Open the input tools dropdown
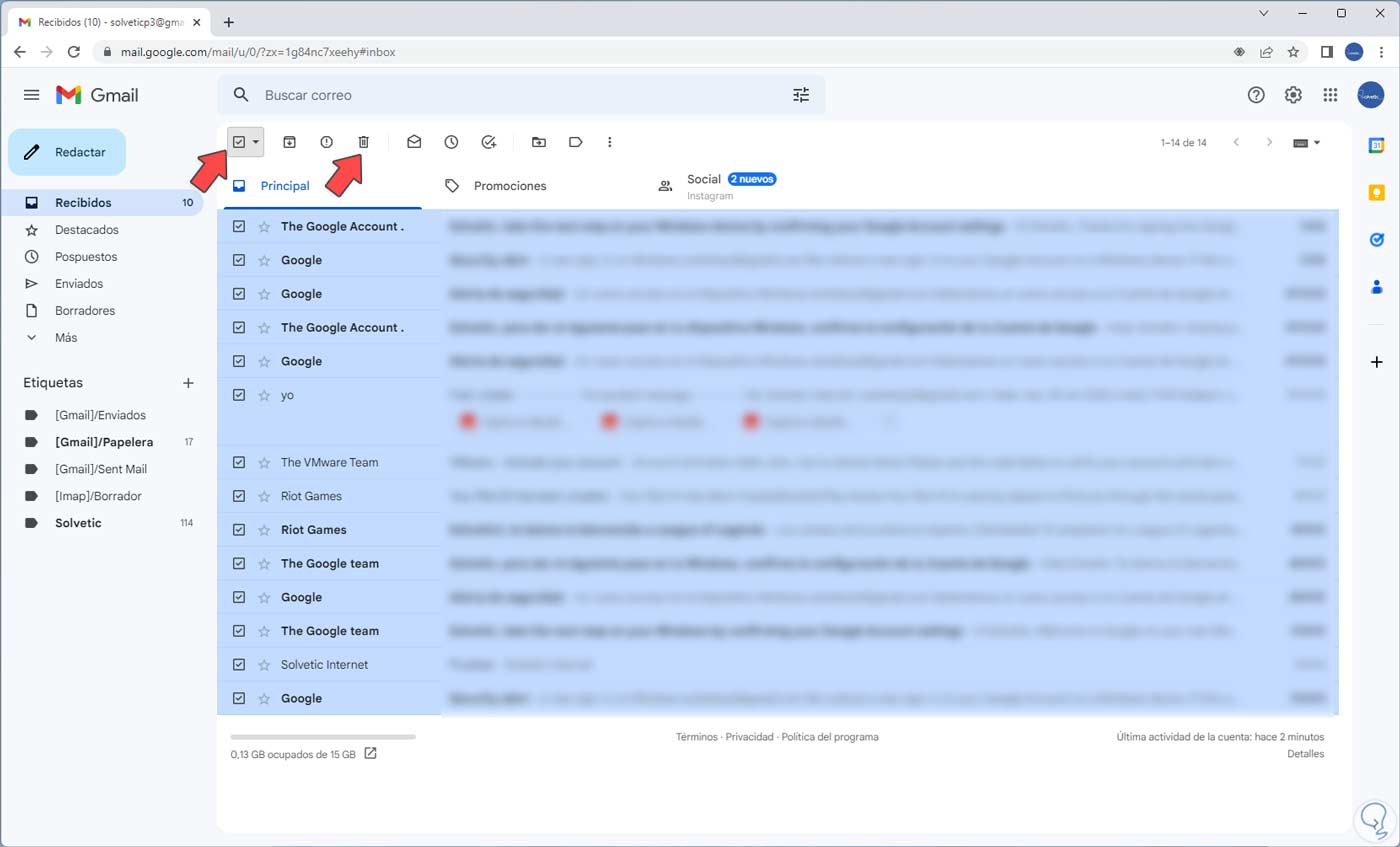1400x847 pixels. tap(1307, 142)
